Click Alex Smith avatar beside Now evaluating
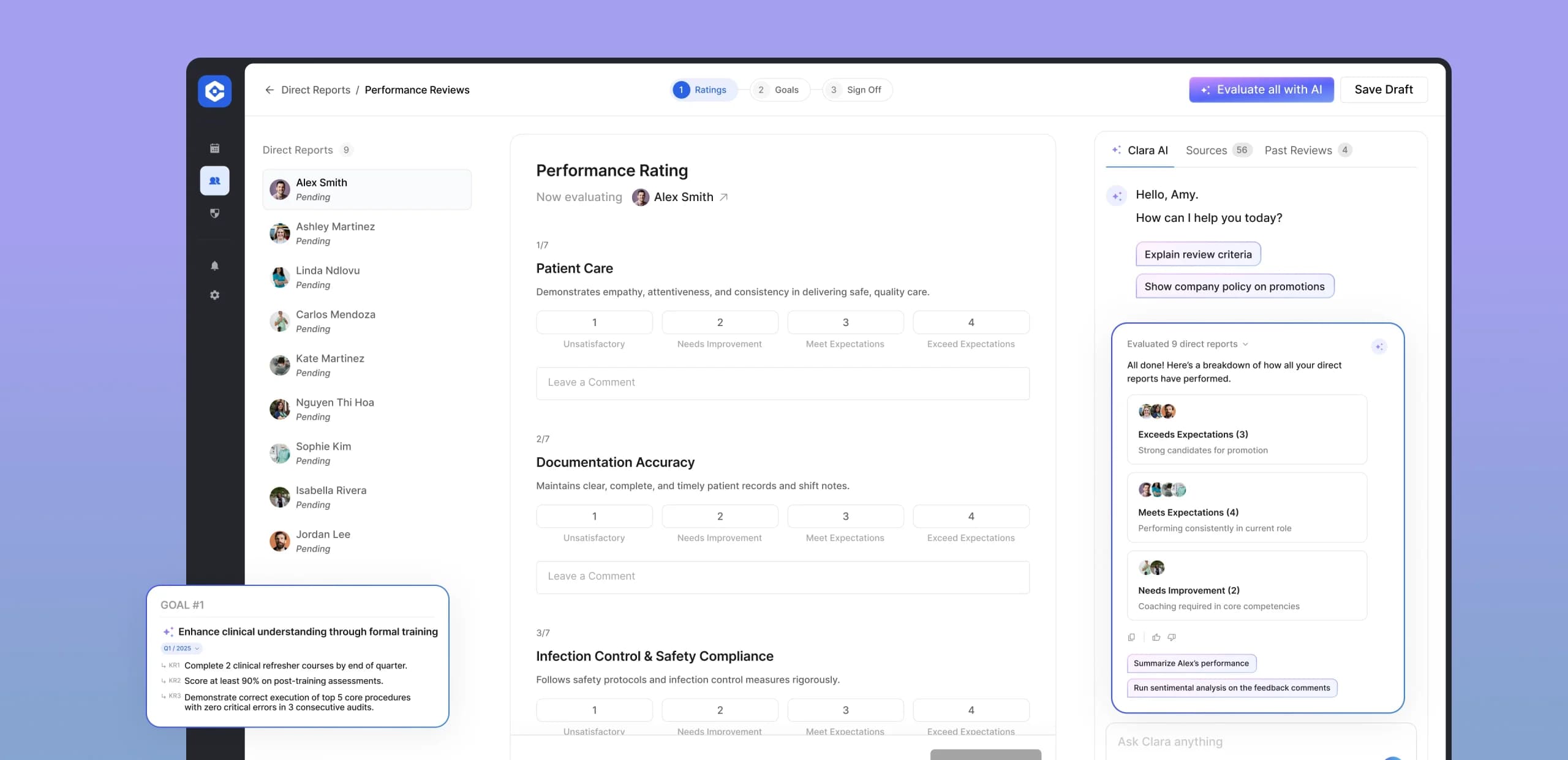Viewport: 1568px width, 760px height. tap(640, 197)
